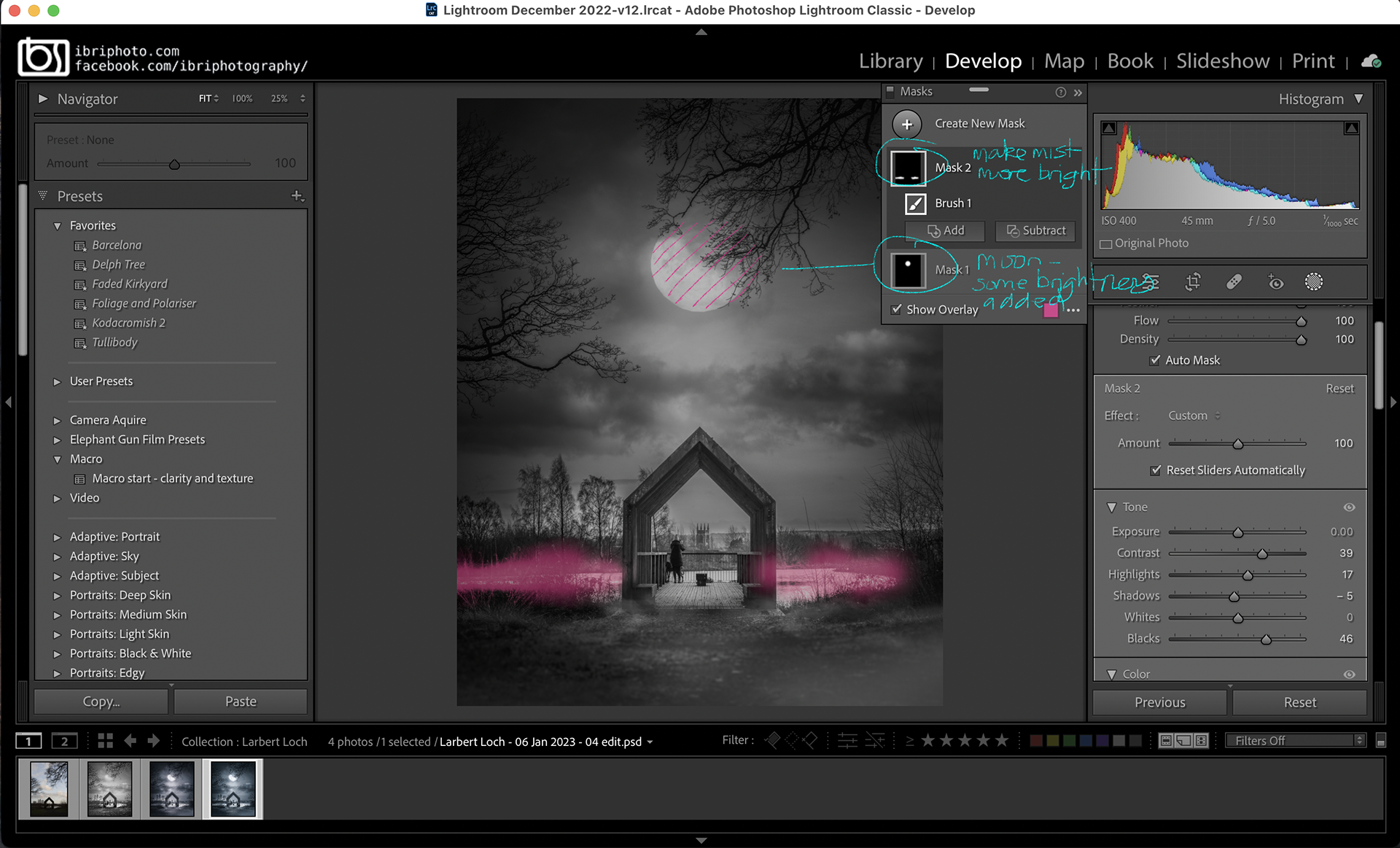The width and height of the screenshot is (1400, 848).
Task: Click the Paste settings button
Action: point(241,701)
